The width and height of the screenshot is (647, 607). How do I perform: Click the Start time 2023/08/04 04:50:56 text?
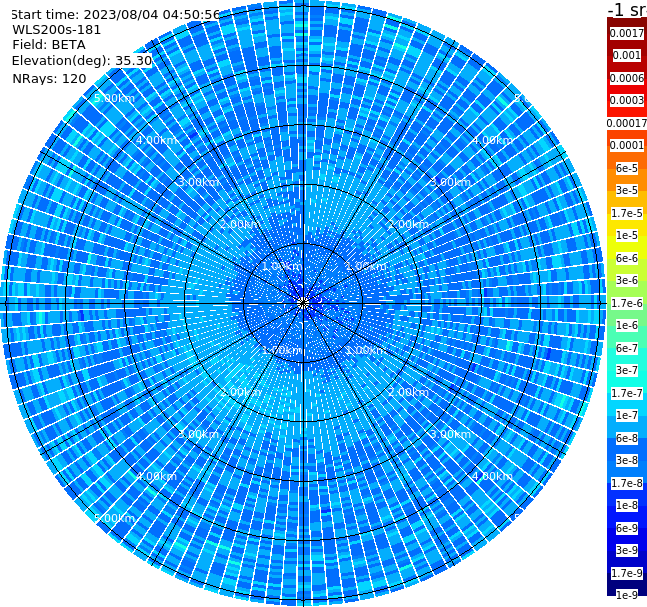click(x=115, y=15)
